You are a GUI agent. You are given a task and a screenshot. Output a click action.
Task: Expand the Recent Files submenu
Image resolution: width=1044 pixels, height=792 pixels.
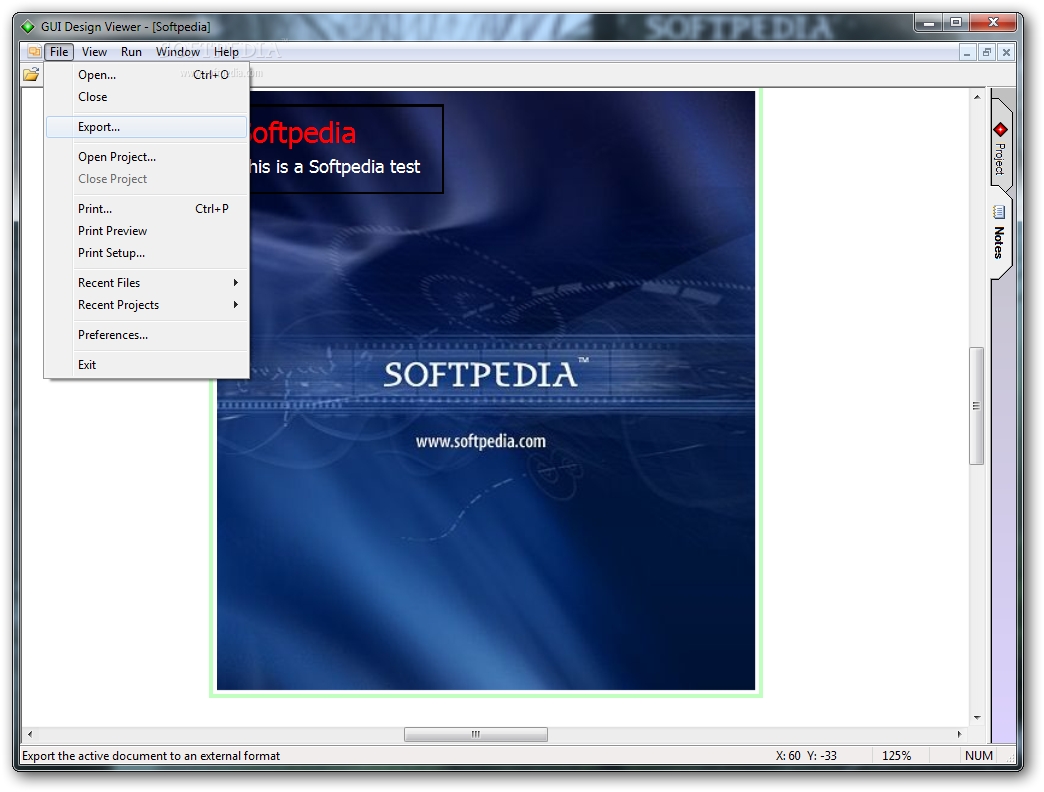[x=146, y=282]
